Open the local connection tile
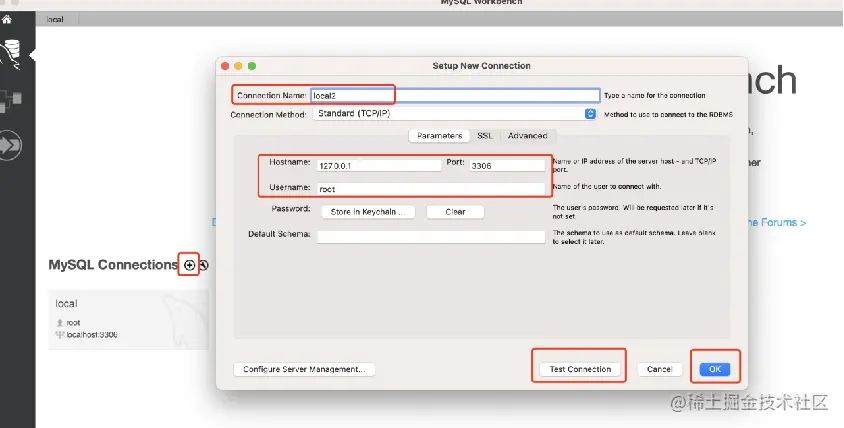844x428 pixels. coord(128,320)
